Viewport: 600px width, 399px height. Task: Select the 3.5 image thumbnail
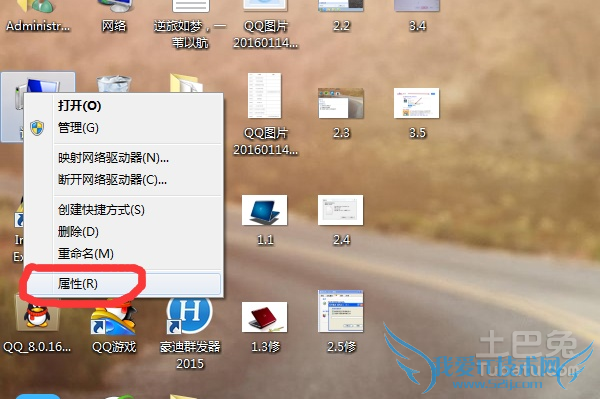417,103
